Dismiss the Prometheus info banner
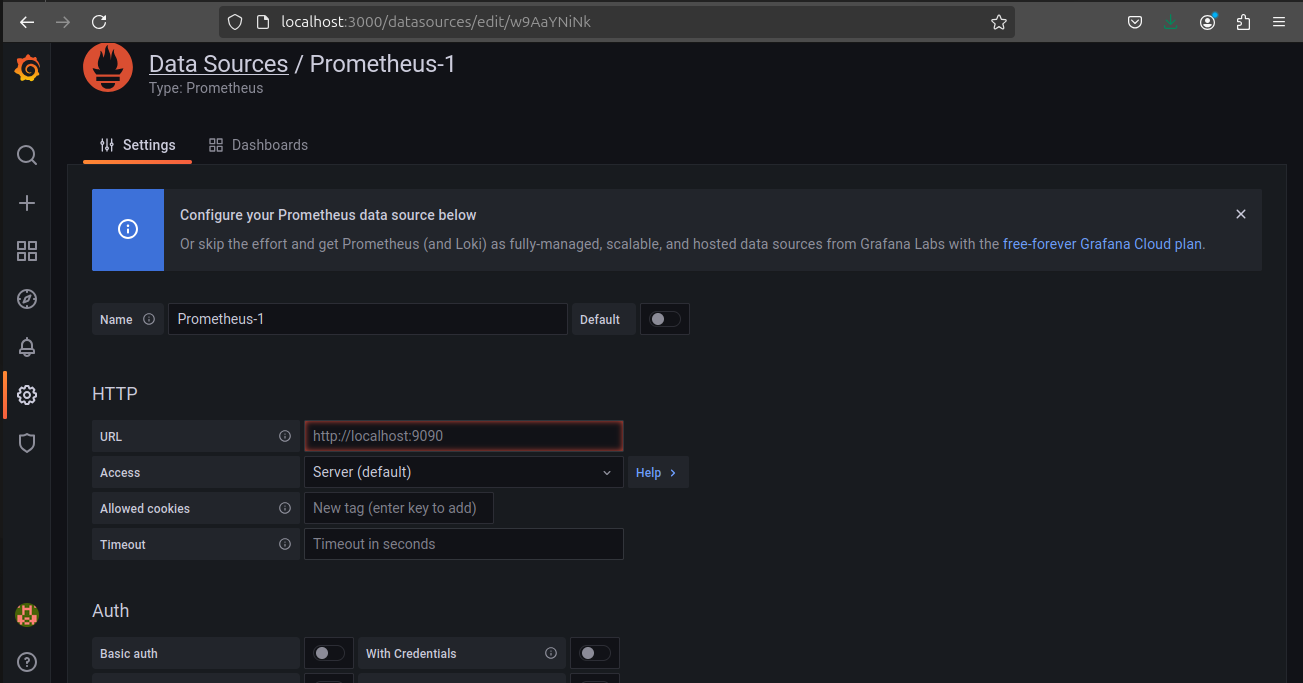Screen dimensions: 1303x683 pos(1241,214)
